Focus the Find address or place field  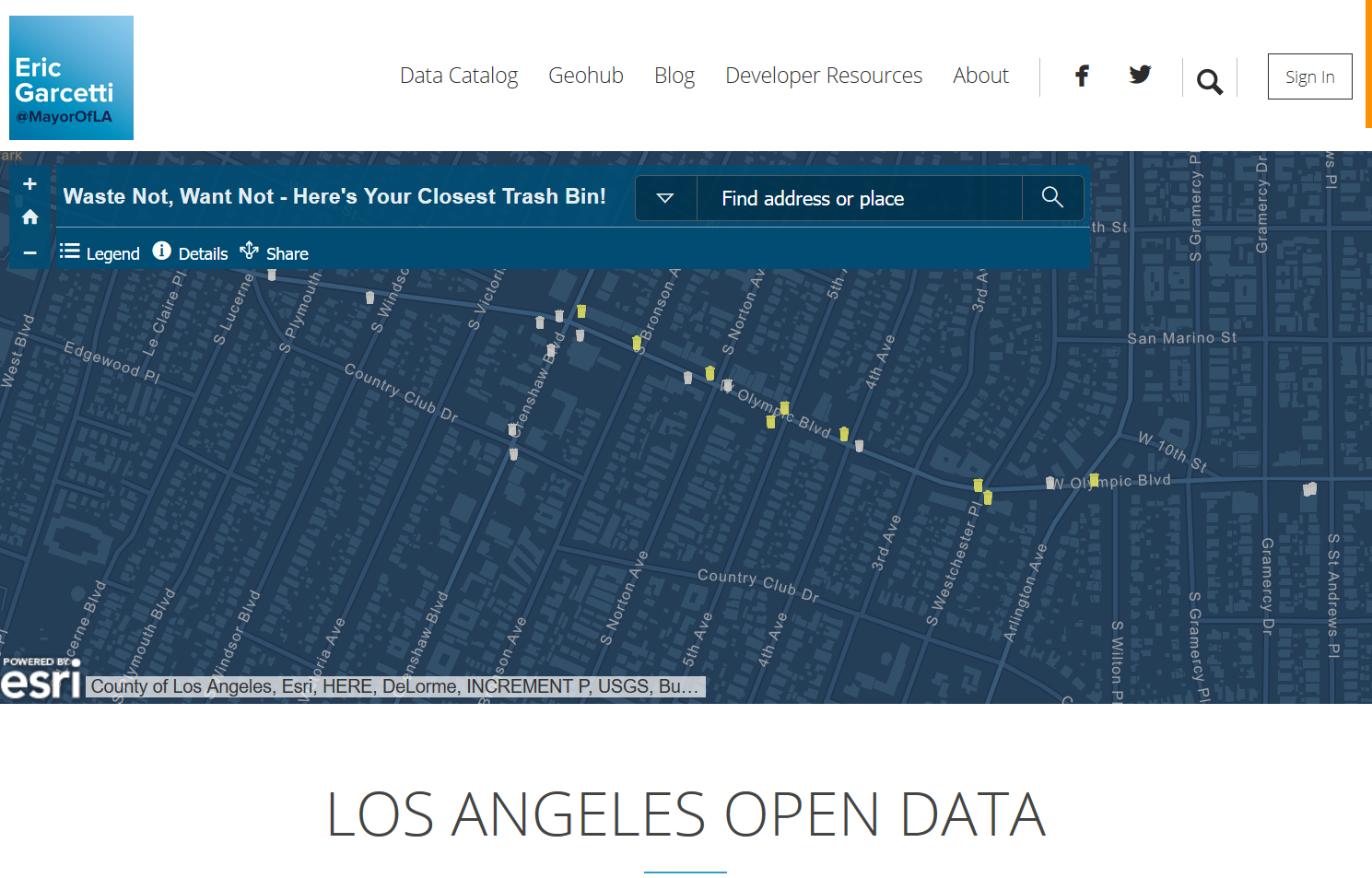tap(859, 198)
